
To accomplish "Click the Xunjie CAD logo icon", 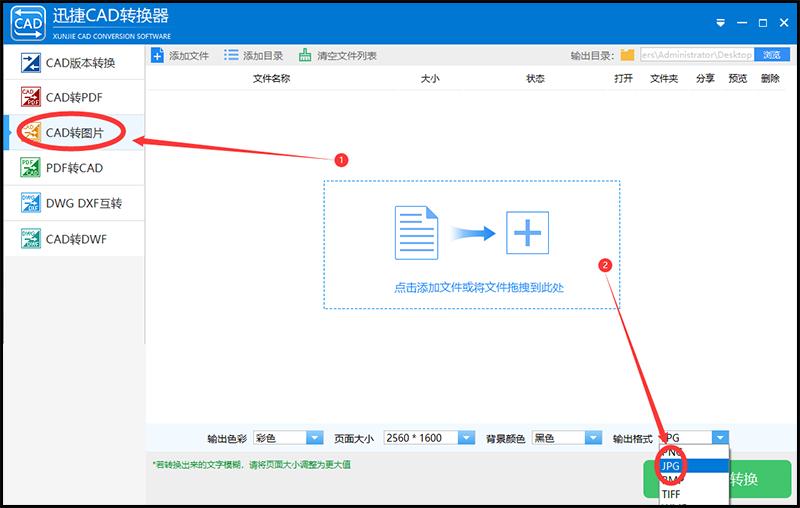I will 28,23.
